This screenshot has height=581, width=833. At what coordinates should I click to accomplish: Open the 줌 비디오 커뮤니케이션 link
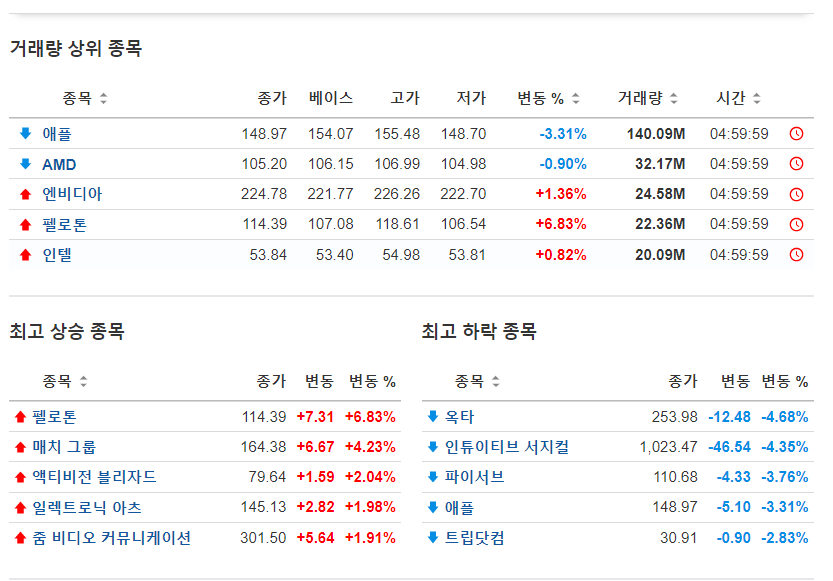coord(112,538)
